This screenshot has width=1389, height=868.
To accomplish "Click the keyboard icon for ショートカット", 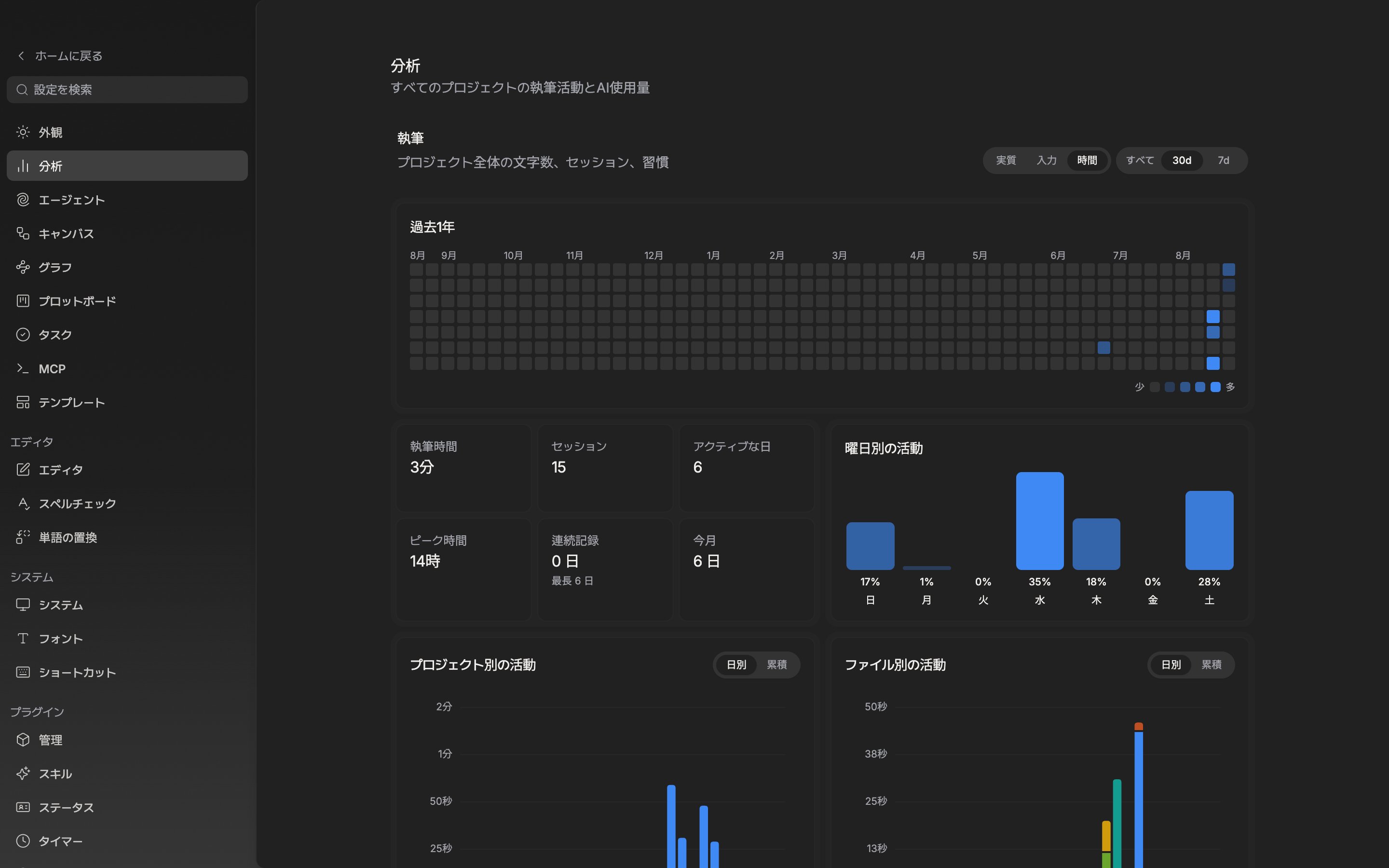I will 23,672.
